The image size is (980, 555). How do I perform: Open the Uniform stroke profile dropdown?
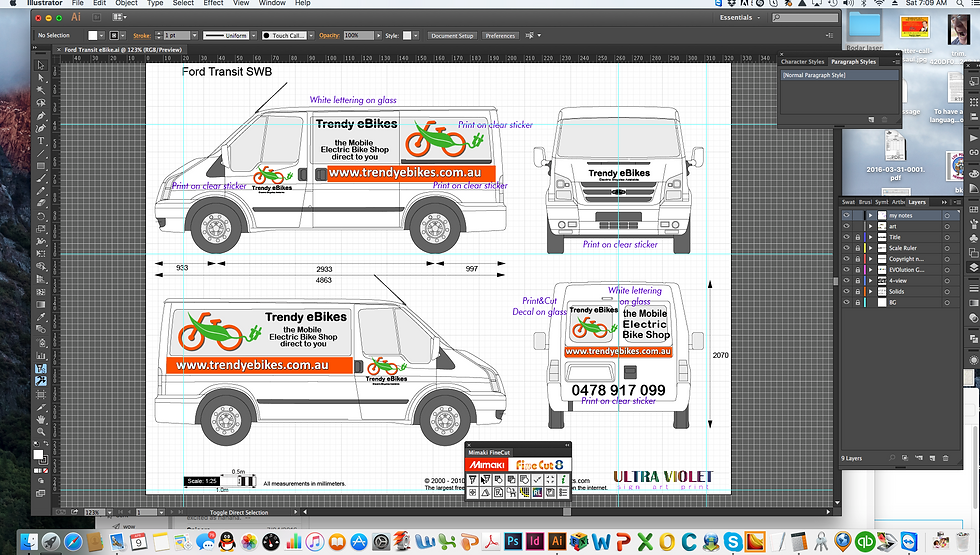click(x=254, y=36)
